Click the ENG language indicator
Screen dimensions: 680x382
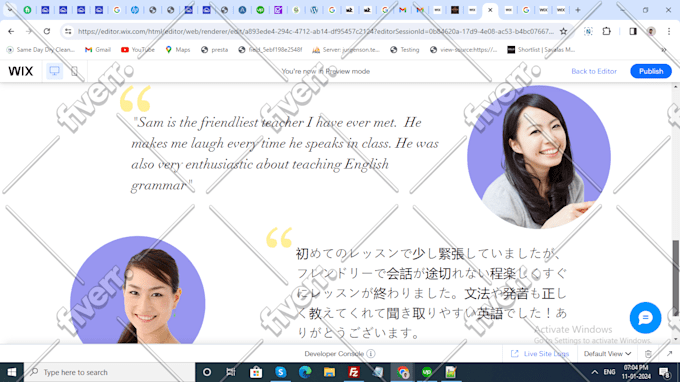609,372
